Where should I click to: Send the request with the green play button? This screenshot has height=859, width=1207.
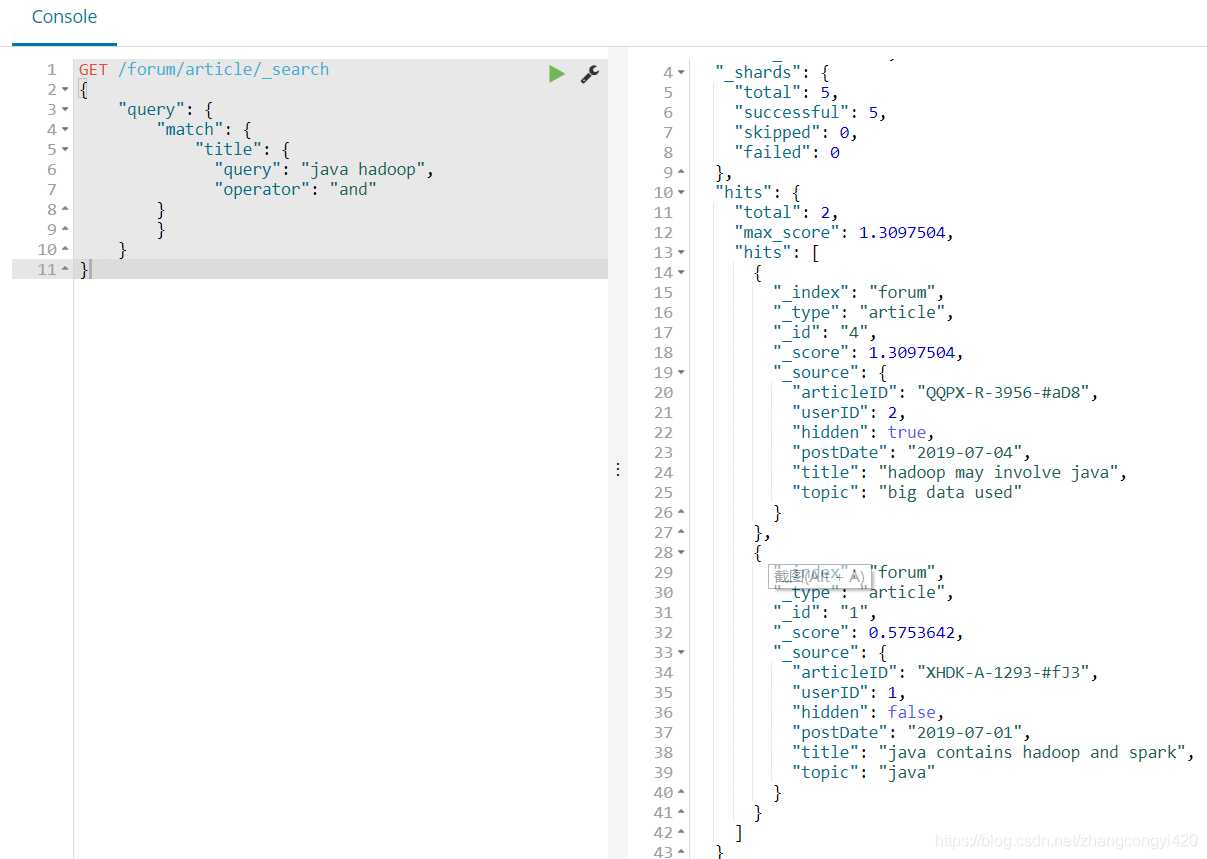tap(557, 73)
